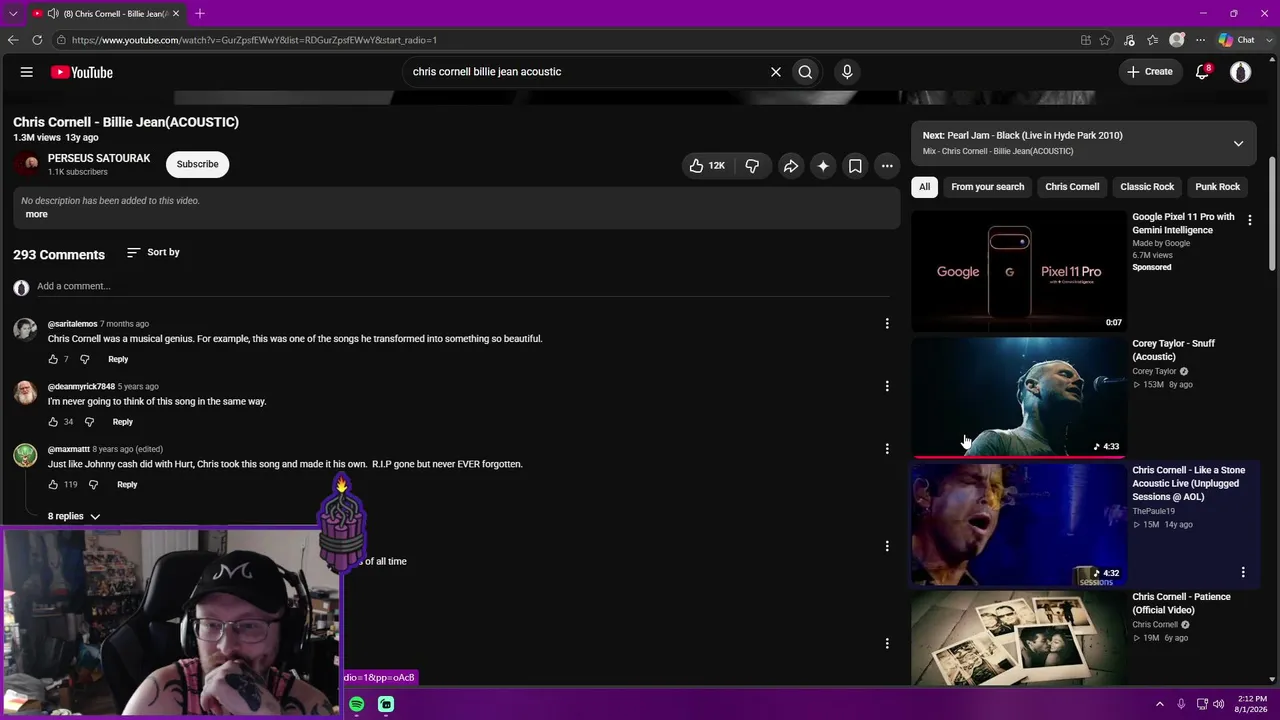Open browser Settings and more menu
This screenshot has width=1280, height=720.
[x=1200, y=40]
